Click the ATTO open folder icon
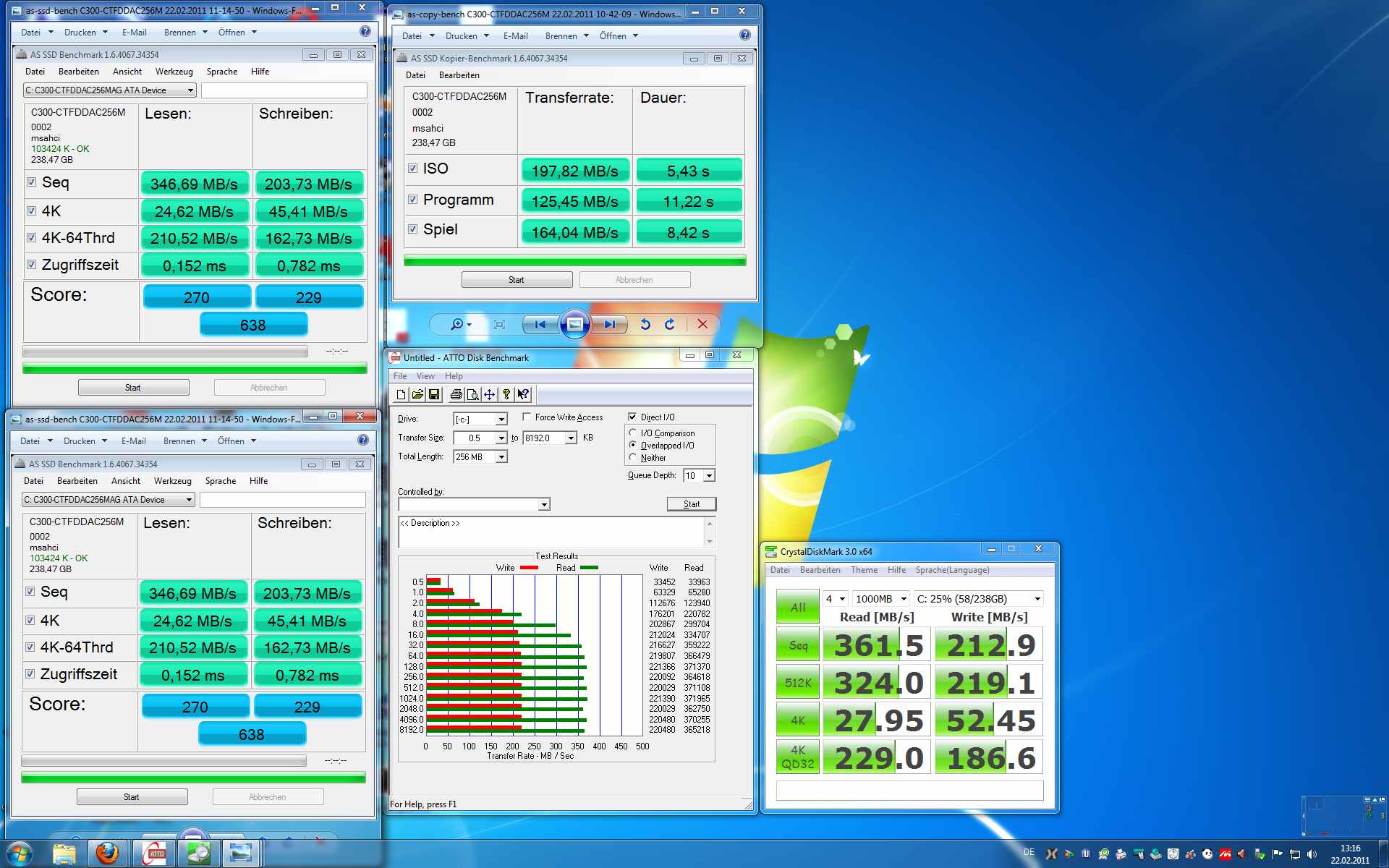This screenshot has width=1389, height=868. [x=417, y=394]
